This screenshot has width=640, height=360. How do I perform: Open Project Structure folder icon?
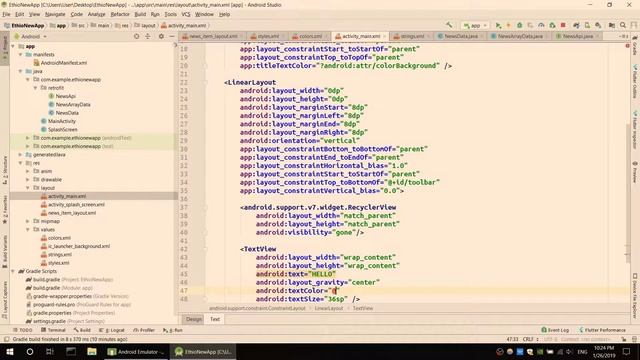click(612, 25)
